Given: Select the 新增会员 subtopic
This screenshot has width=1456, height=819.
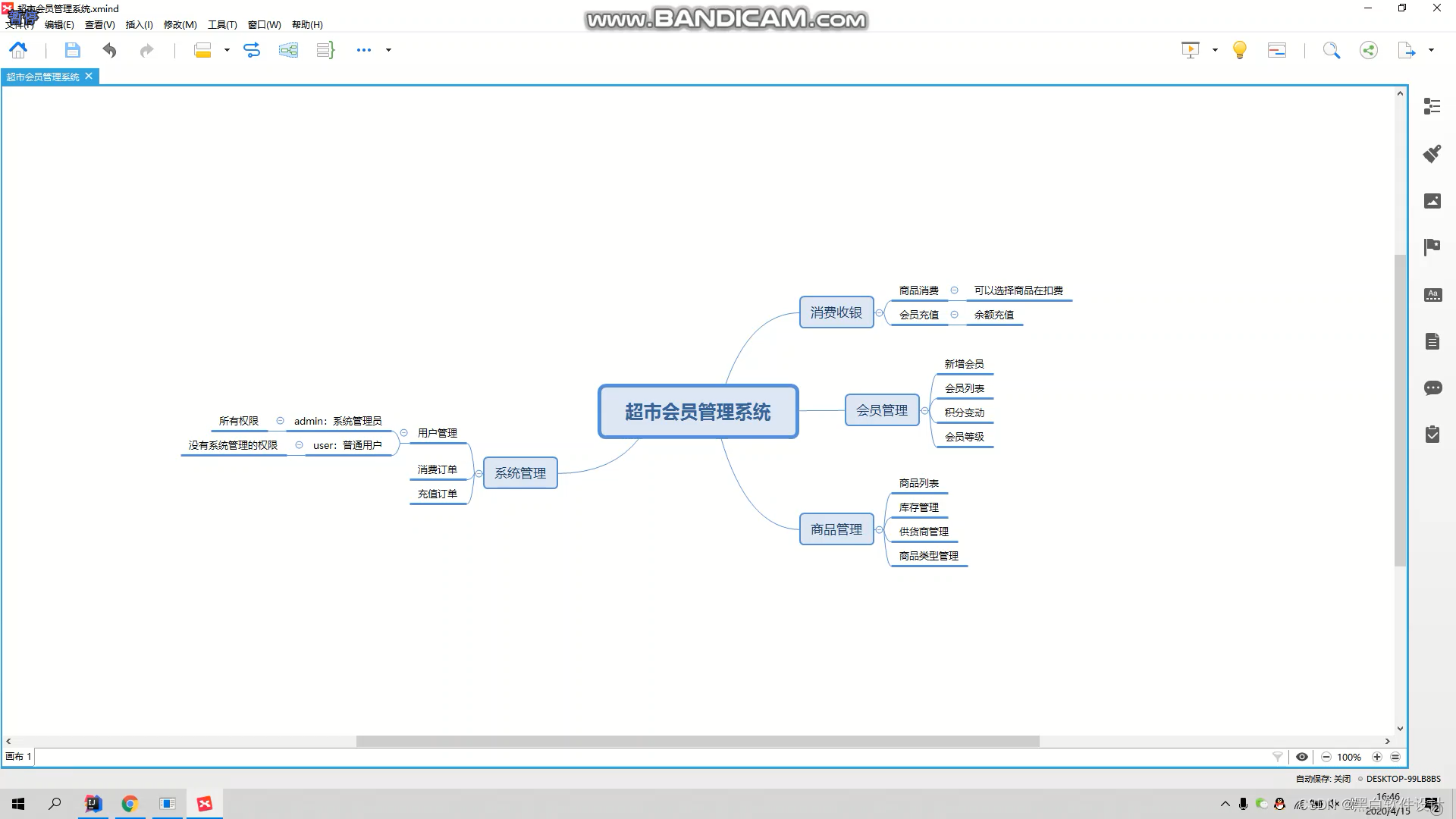Looking at the screenshot, I should 964,365.
